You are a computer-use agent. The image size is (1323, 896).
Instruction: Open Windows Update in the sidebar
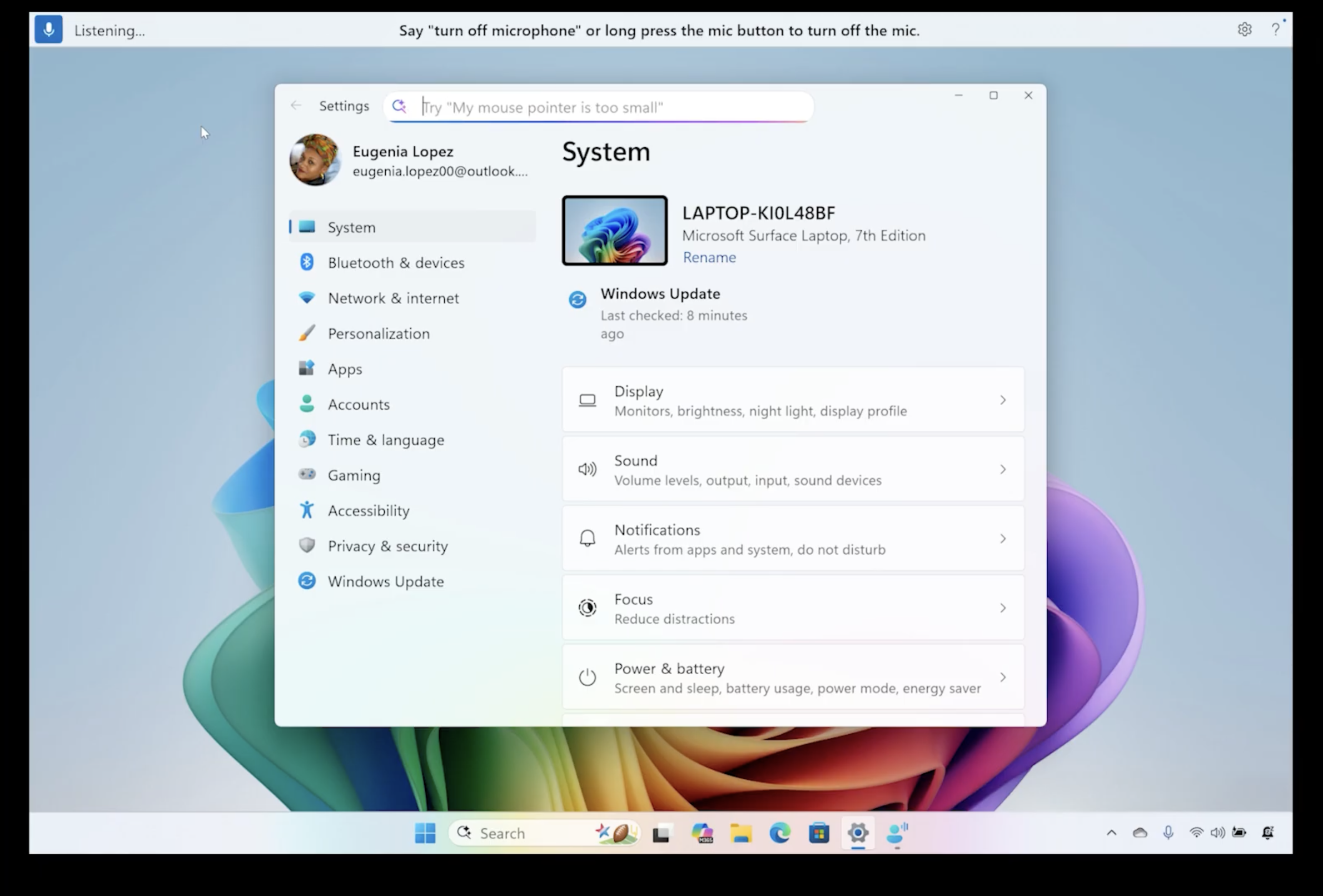pos(412,581)
